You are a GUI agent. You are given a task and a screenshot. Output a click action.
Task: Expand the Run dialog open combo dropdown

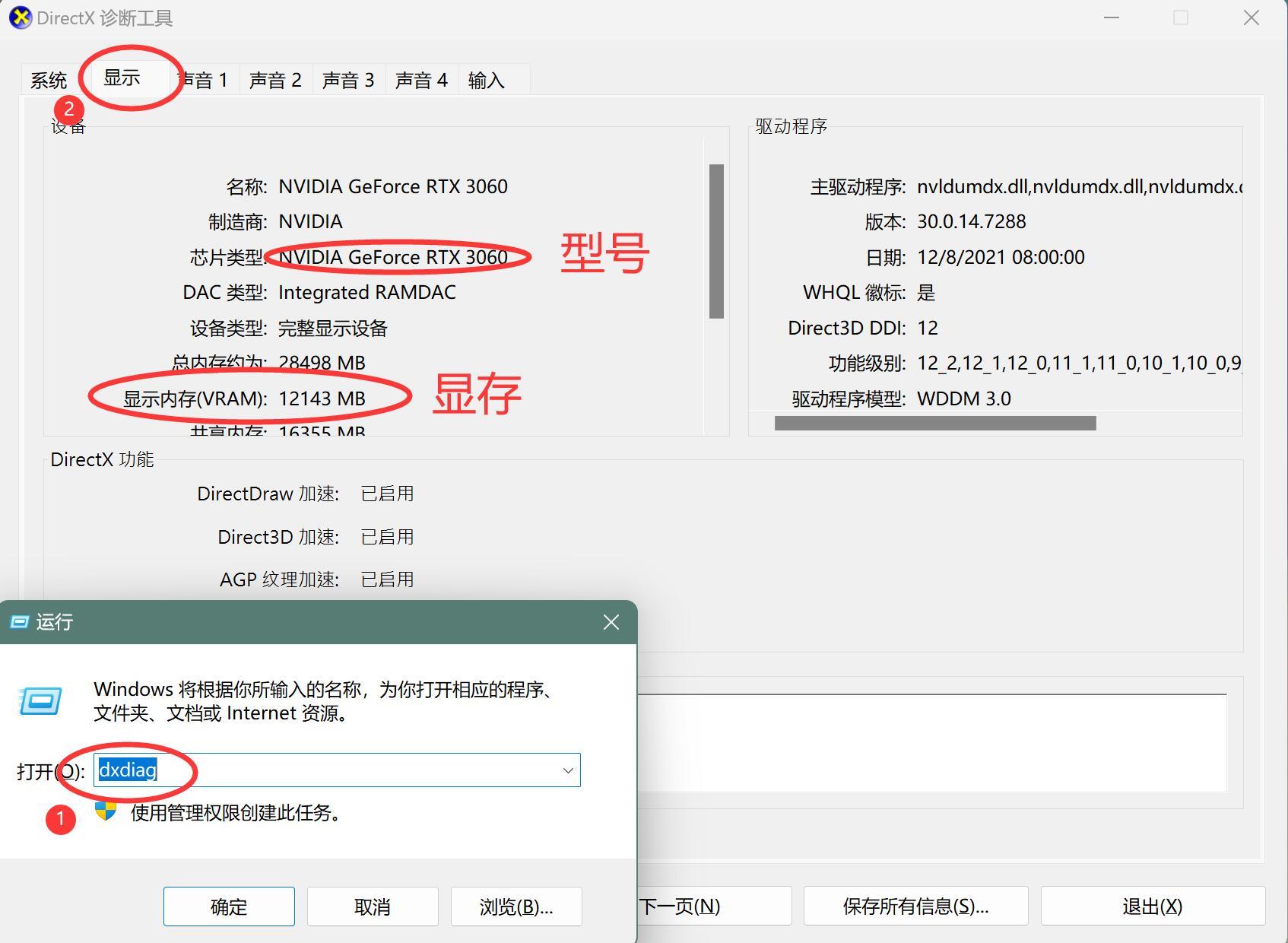(x=568, y=770)
